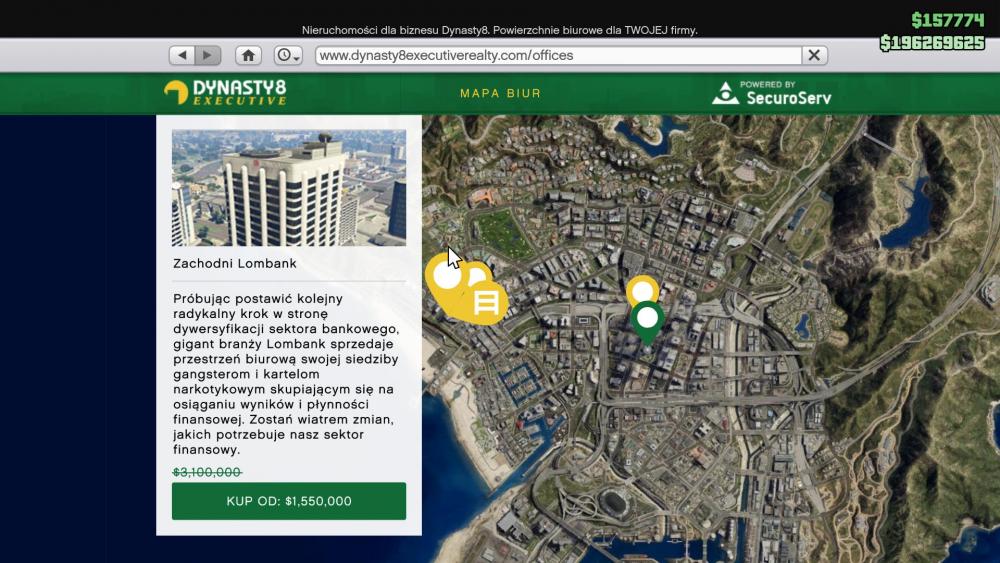Open the MAPA BIUR tab

tap(501, 93)
